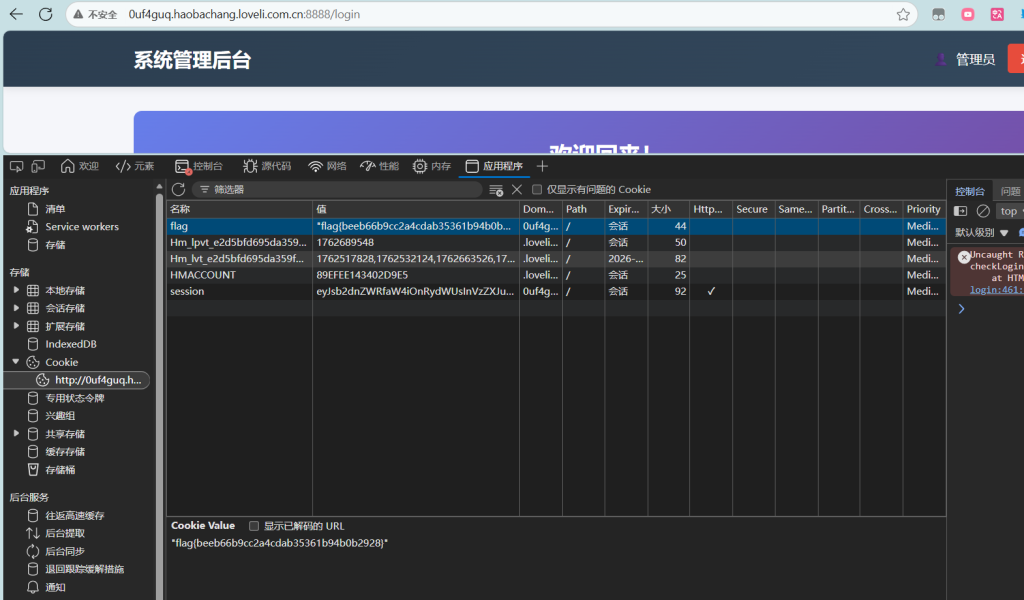Select the session cookie row
1024x600 pixels.
240,292
